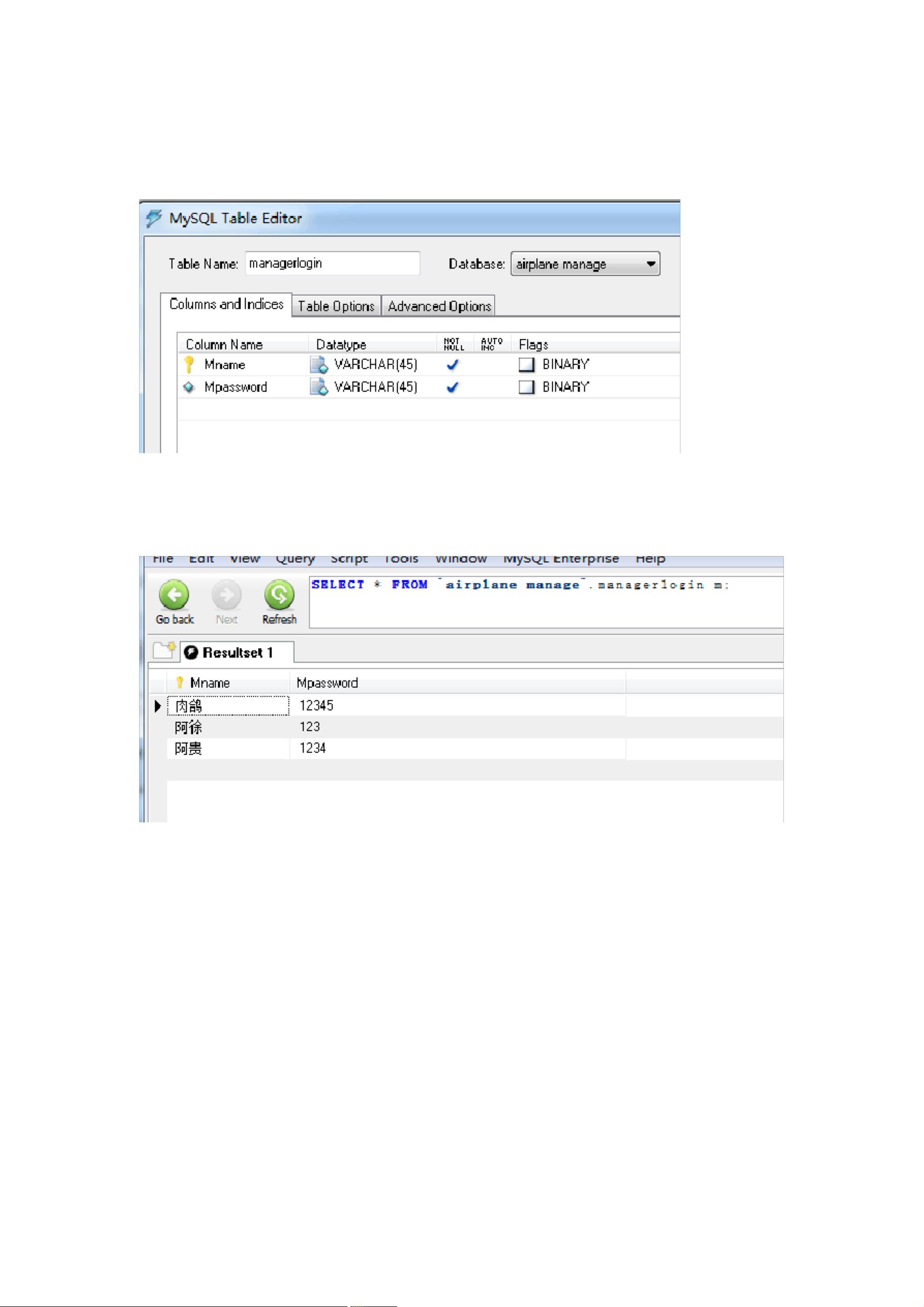Image resolution: width=924 pixels, height=1307 pixels.
Task: Click VARCHAR(45) datatype for Mname
Action: (375, 364)
